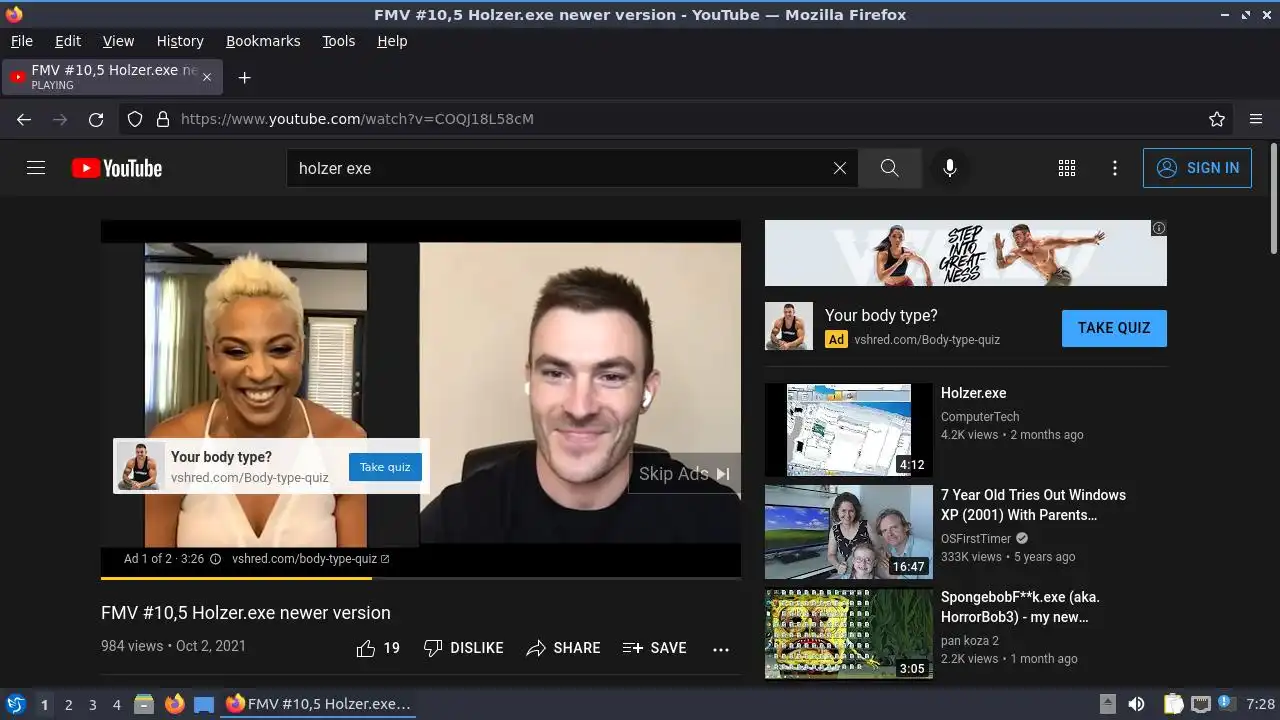1280x720 pixels.
Task: Open the desktop start menu icon
Action: [x=15, y=704]
